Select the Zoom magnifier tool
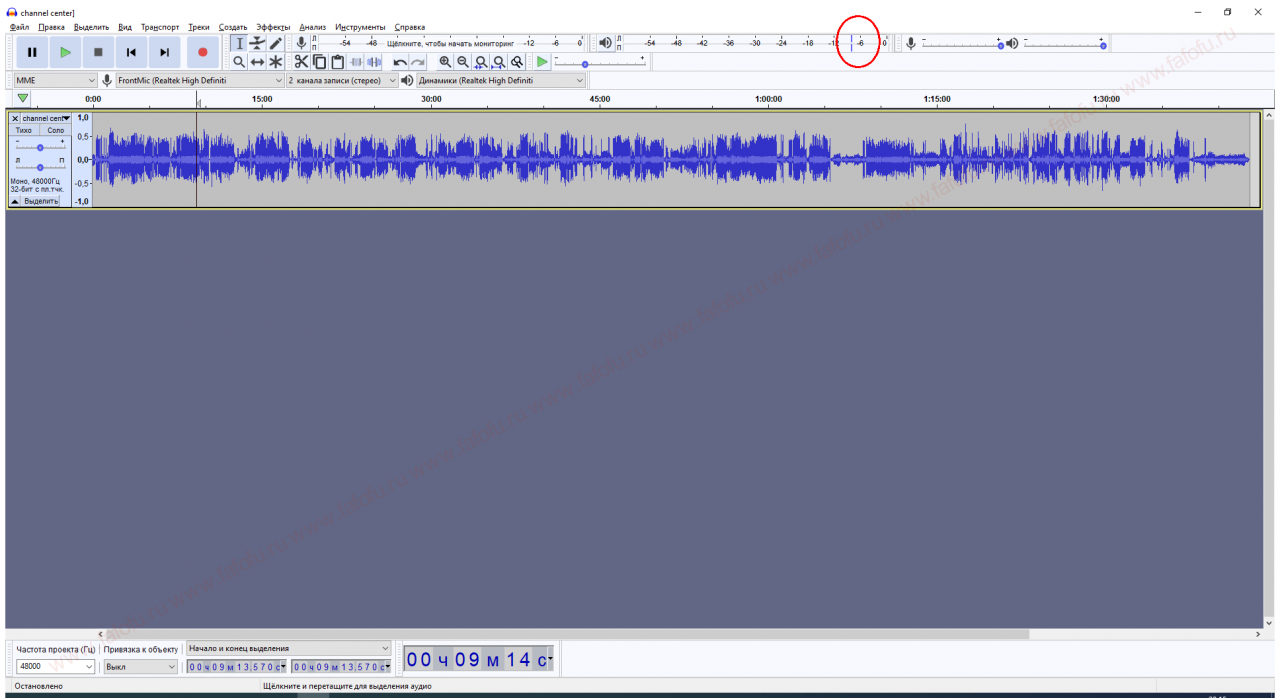This screenshot has width=1280, height=698. 239,62
